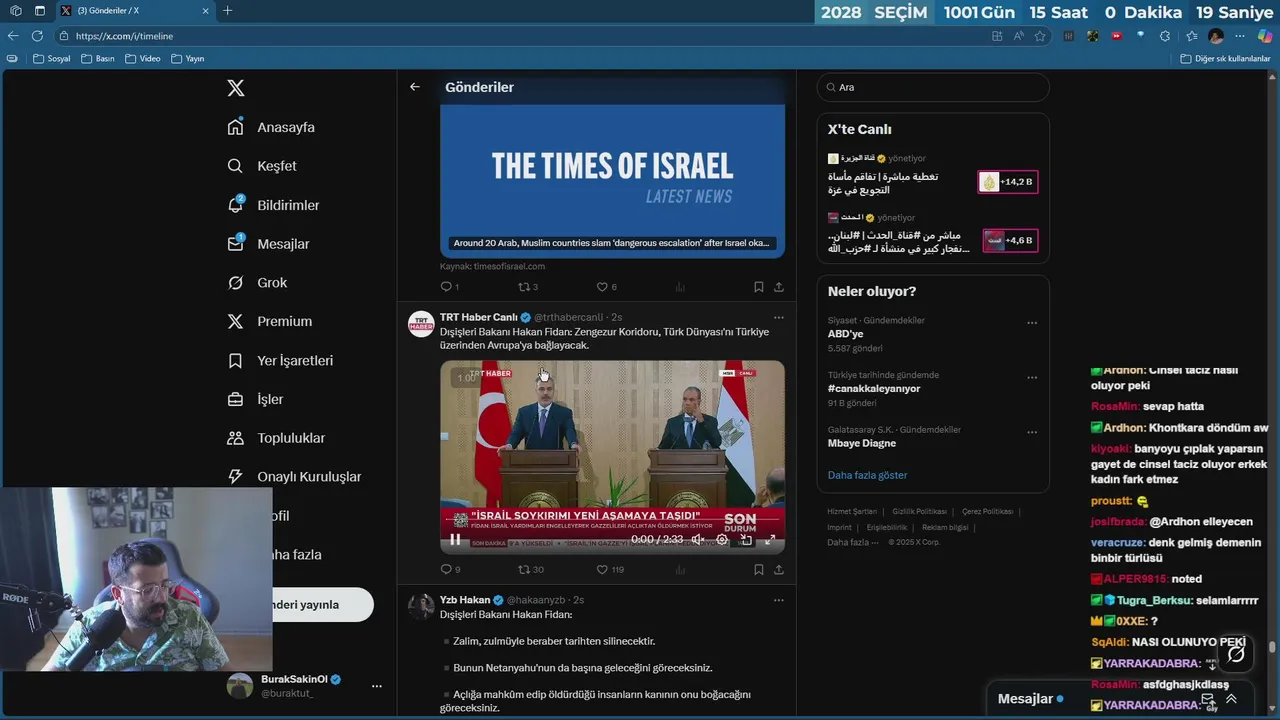1280x720 pixels.
Task: Open Topluluklar communities
Action: [276, 438]
